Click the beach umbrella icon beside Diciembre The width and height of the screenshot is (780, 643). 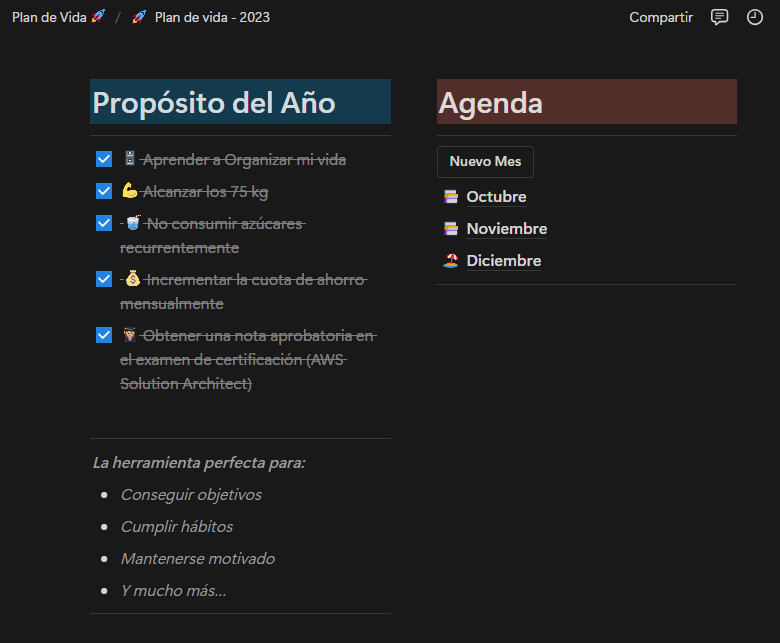(x=451, y=261)
